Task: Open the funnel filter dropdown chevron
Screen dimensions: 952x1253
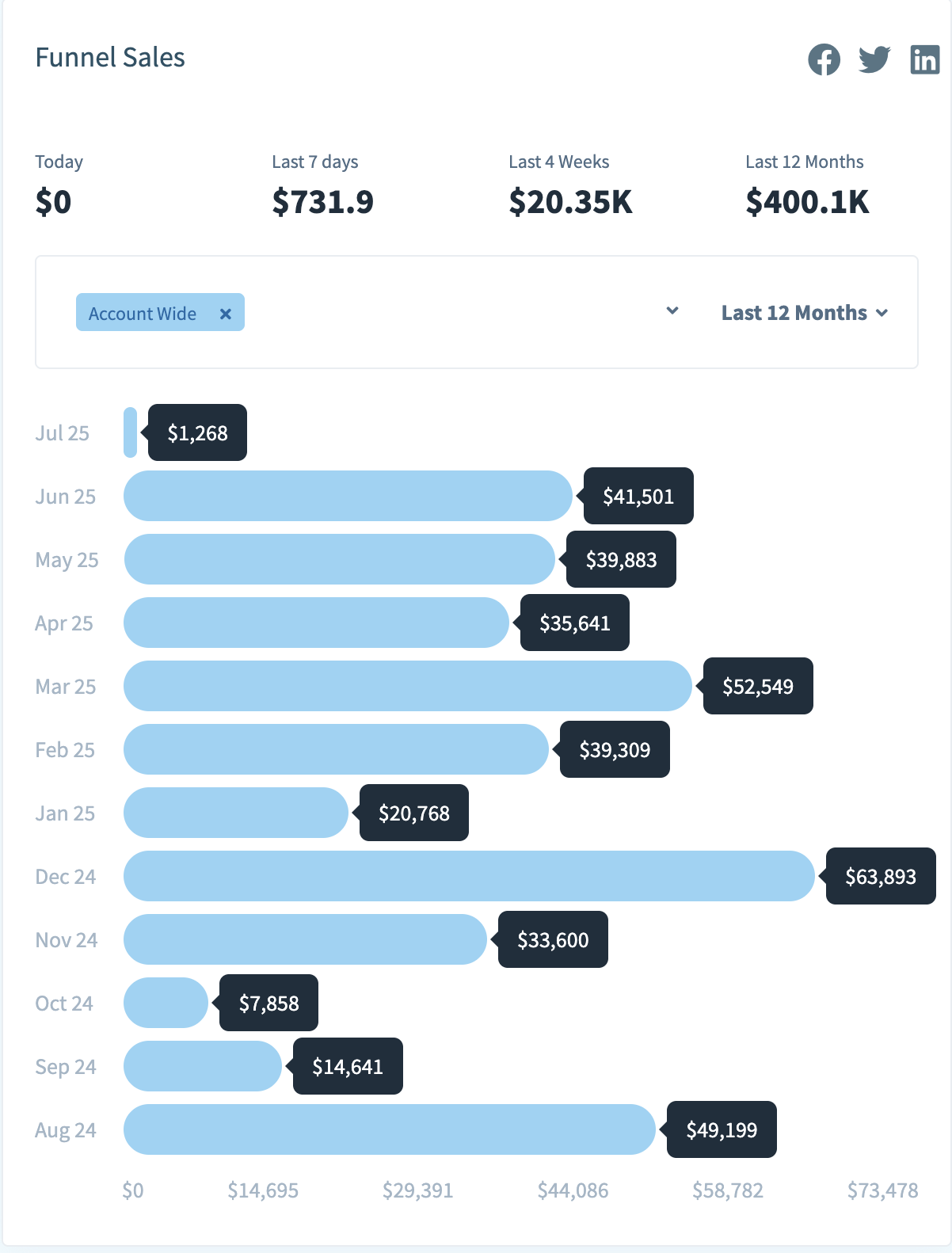Action: click(672, 310)
